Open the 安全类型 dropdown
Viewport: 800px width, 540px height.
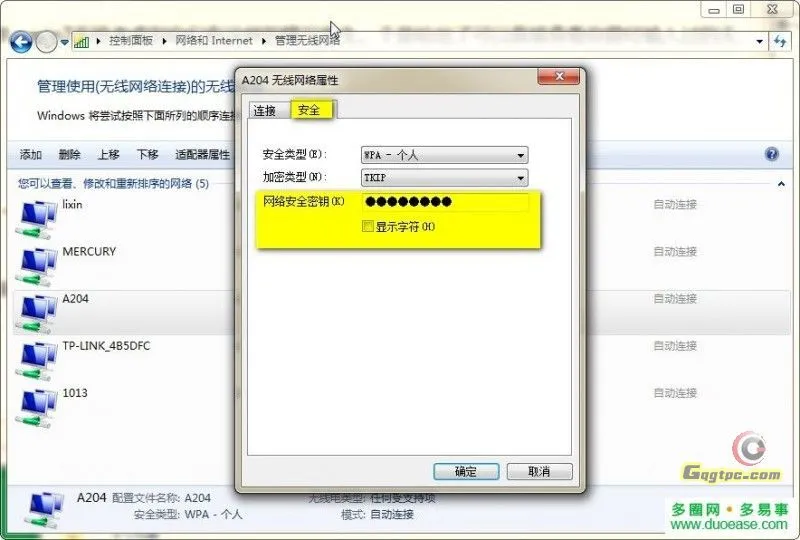point(444,155)
